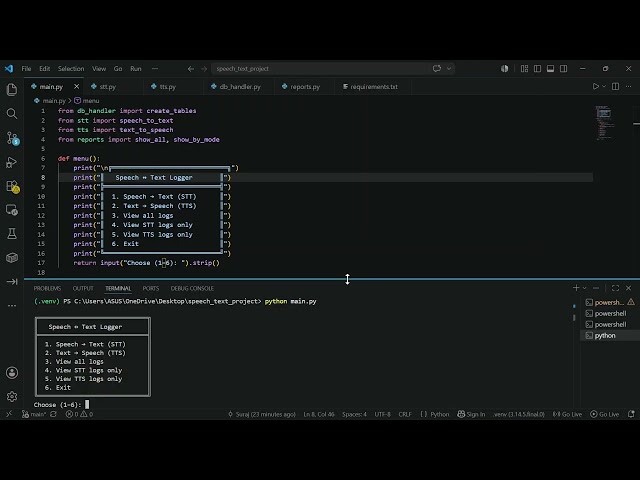Toggle the Secondary Side Bar
This screenshot has width=640, height=480.
click(564, 69)
